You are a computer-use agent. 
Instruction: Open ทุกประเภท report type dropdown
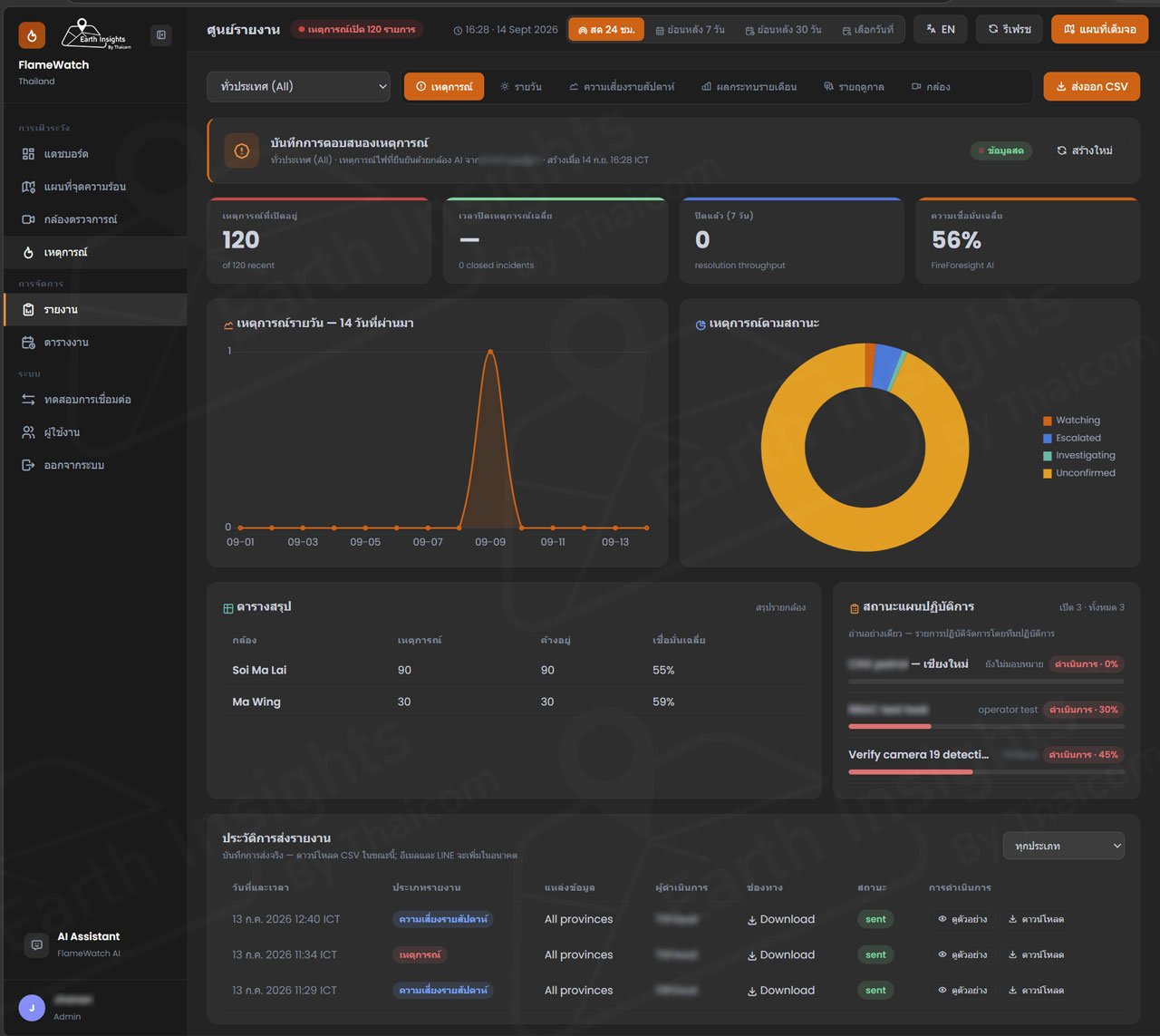[x=1064, y=846]
